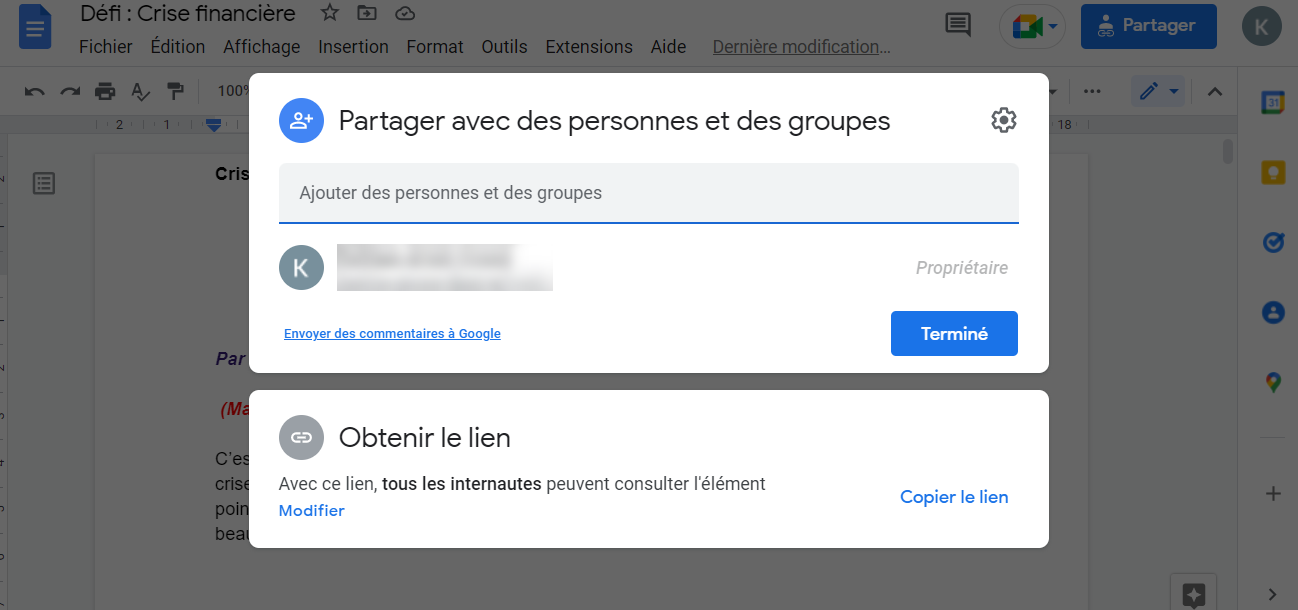Open share settings gear icon
Viewport: 1298px width, 610px height.
click(x=1003, y=121)
